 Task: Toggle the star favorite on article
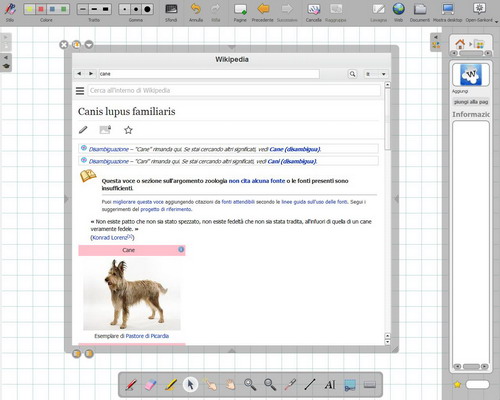[x=128, y=130]
